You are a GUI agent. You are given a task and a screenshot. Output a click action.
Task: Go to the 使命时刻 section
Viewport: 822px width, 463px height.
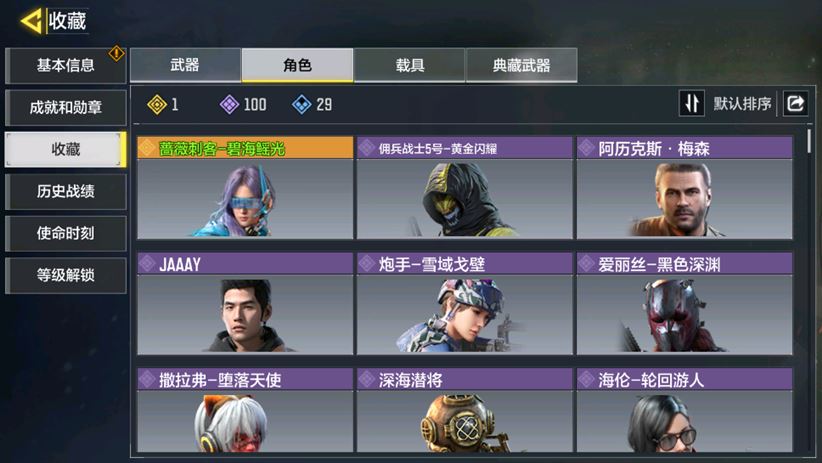66,233
